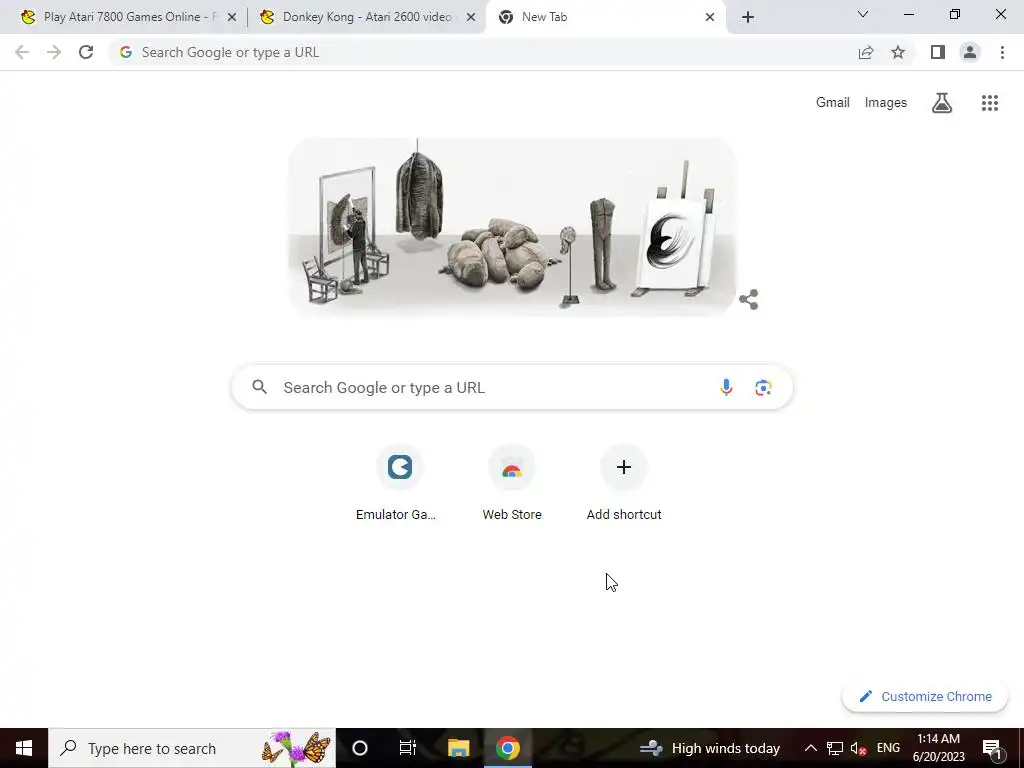Close the Play Atari 7800 Games tab
The height and width of the screenshot is (768, 1024).
coord(232,17)
